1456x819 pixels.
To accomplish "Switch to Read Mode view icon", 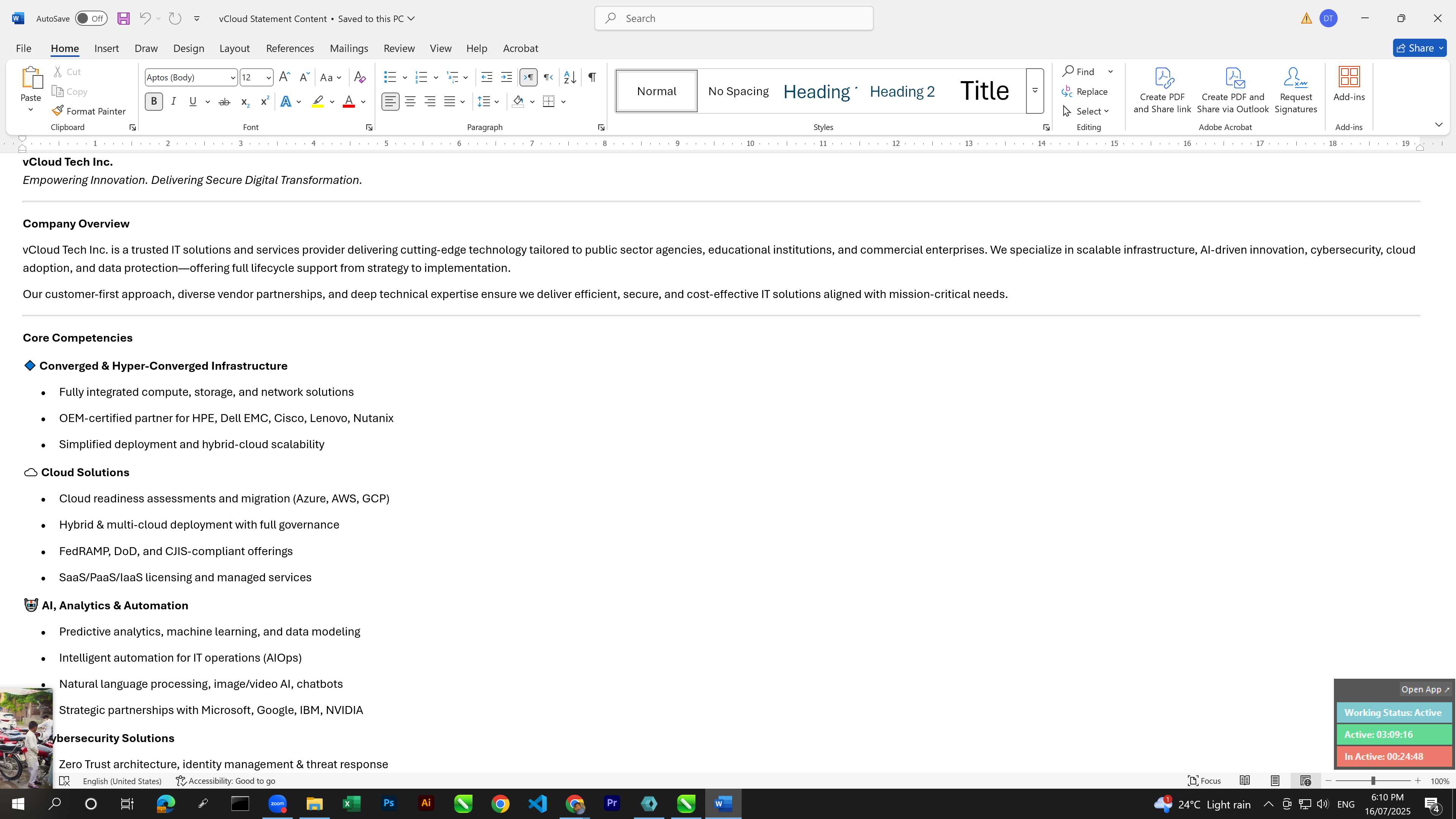I will tap(1244, 781).
